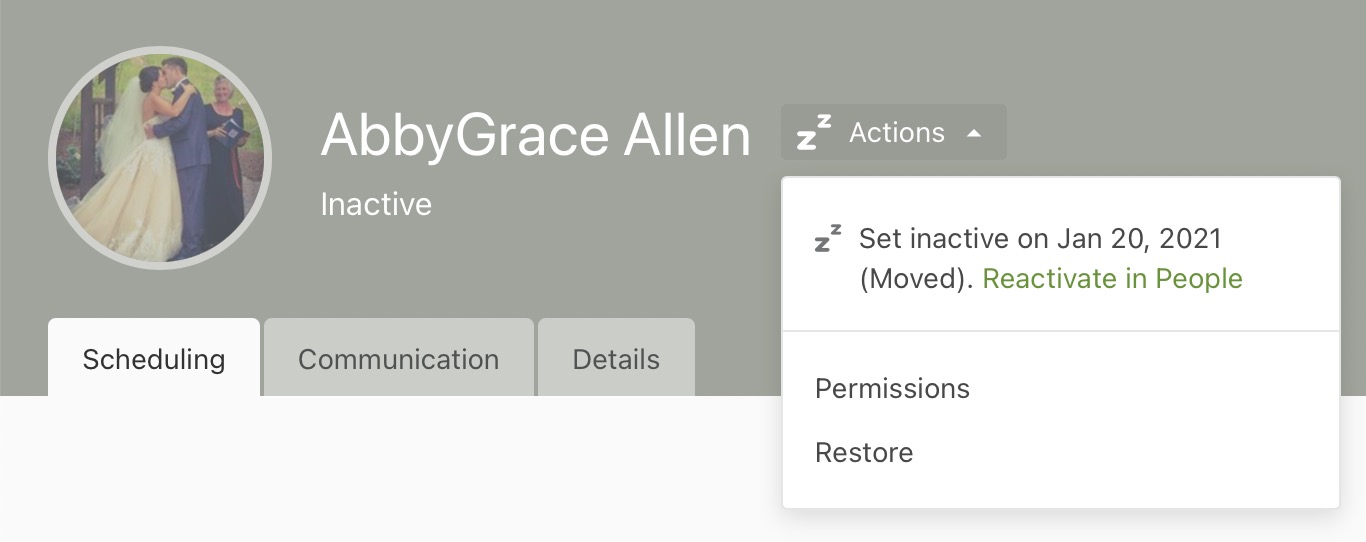
Task: Open the Communication tab
Action: 398,359
